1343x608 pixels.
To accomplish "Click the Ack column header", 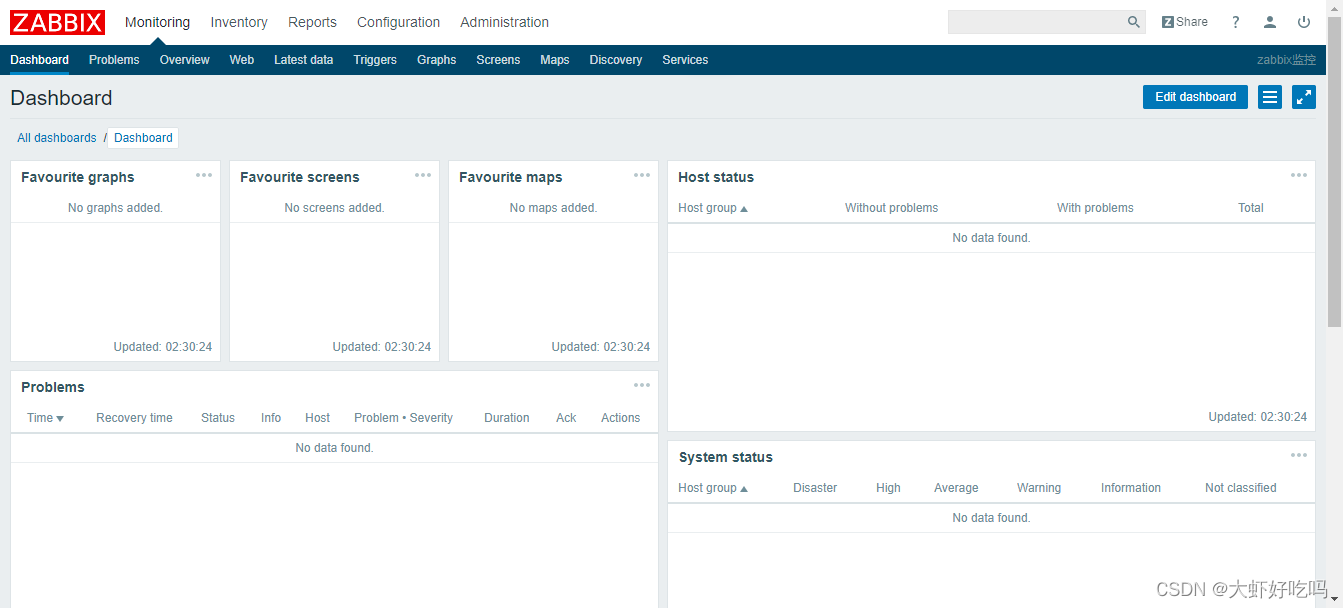I will pyautogui.click(x=566, y=418).
